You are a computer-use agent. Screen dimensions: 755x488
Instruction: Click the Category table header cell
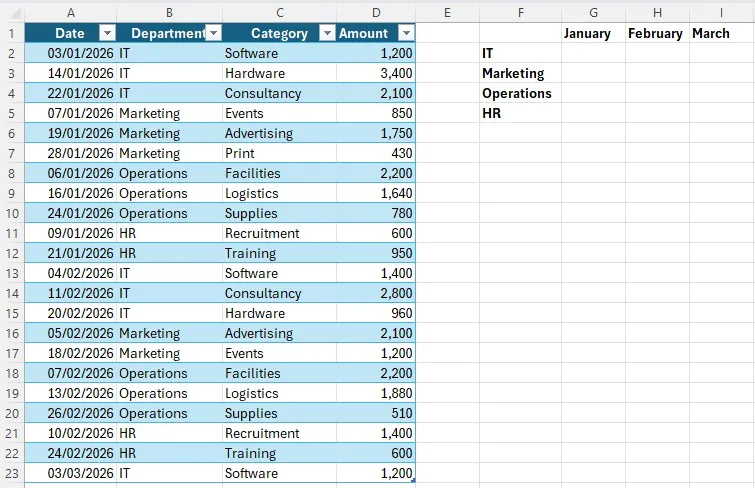pos(279,33)
